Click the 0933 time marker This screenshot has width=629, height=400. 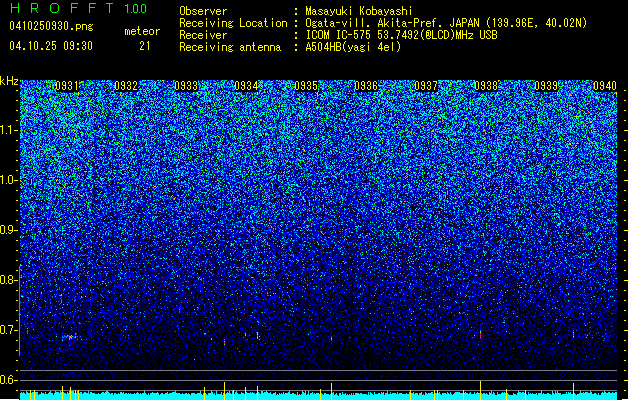pyautogui.click(x=187, y=86)
